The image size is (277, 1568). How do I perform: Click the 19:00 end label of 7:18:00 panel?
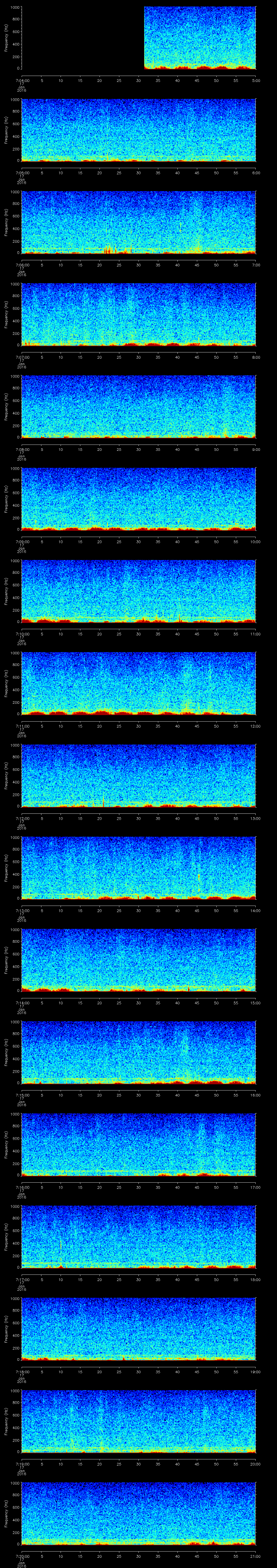click(256, 1371)
